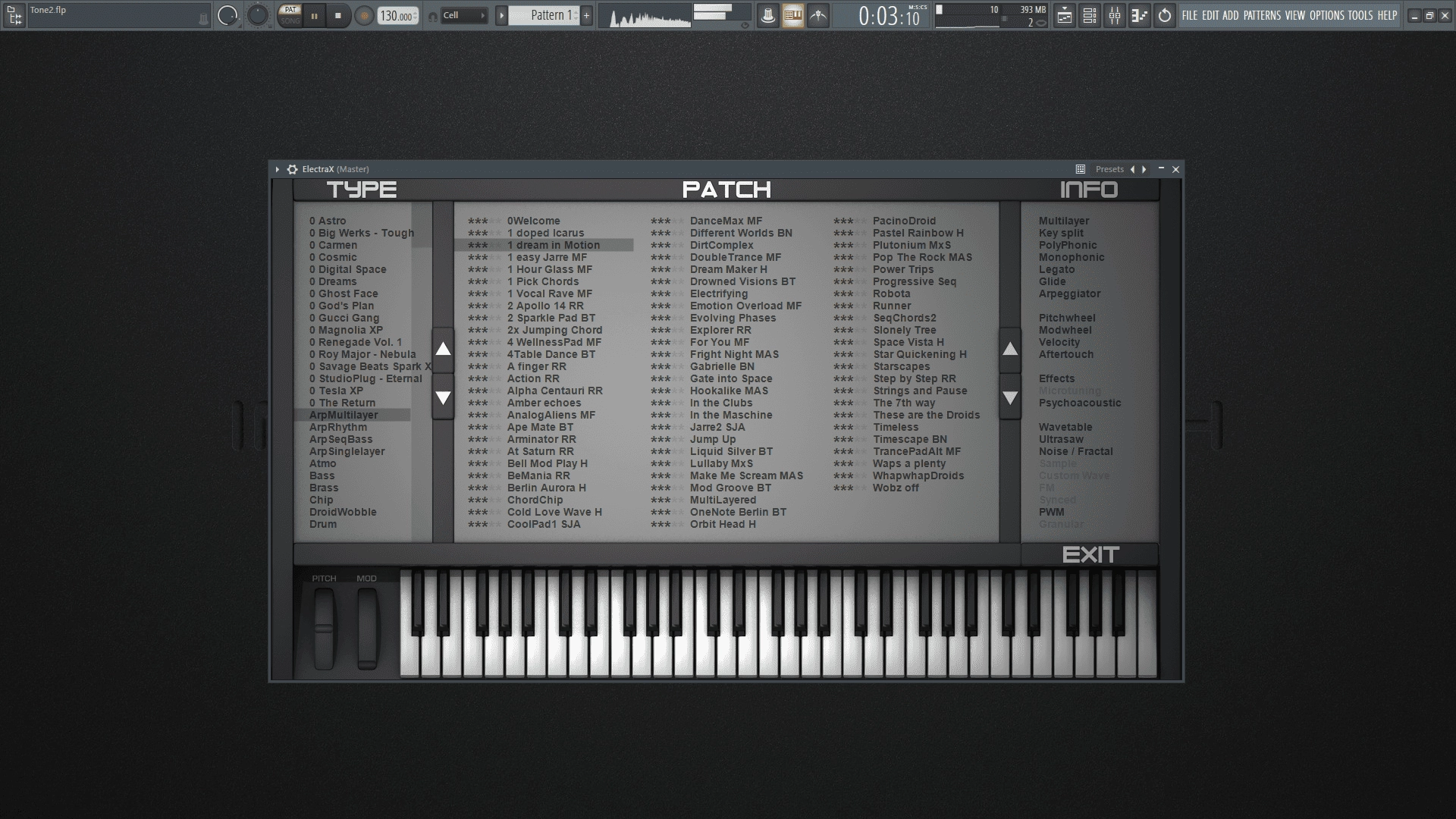Select patch 1 Hour Glass MF
This screenshot has width=1456, height=819.
coord(550,269)
